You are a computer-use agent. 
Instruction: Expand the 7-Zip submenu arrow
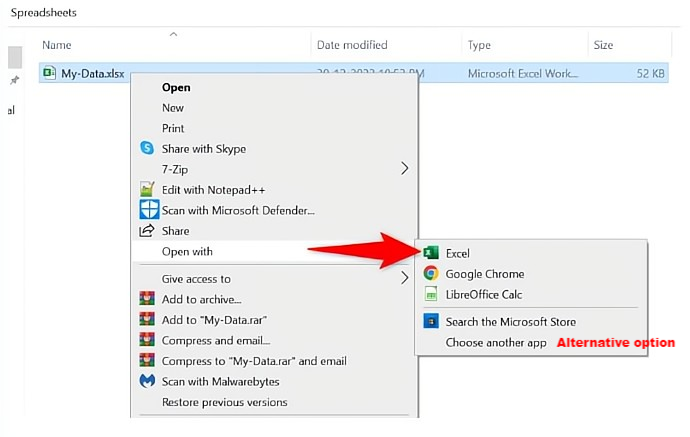click(x=405, y=169)
